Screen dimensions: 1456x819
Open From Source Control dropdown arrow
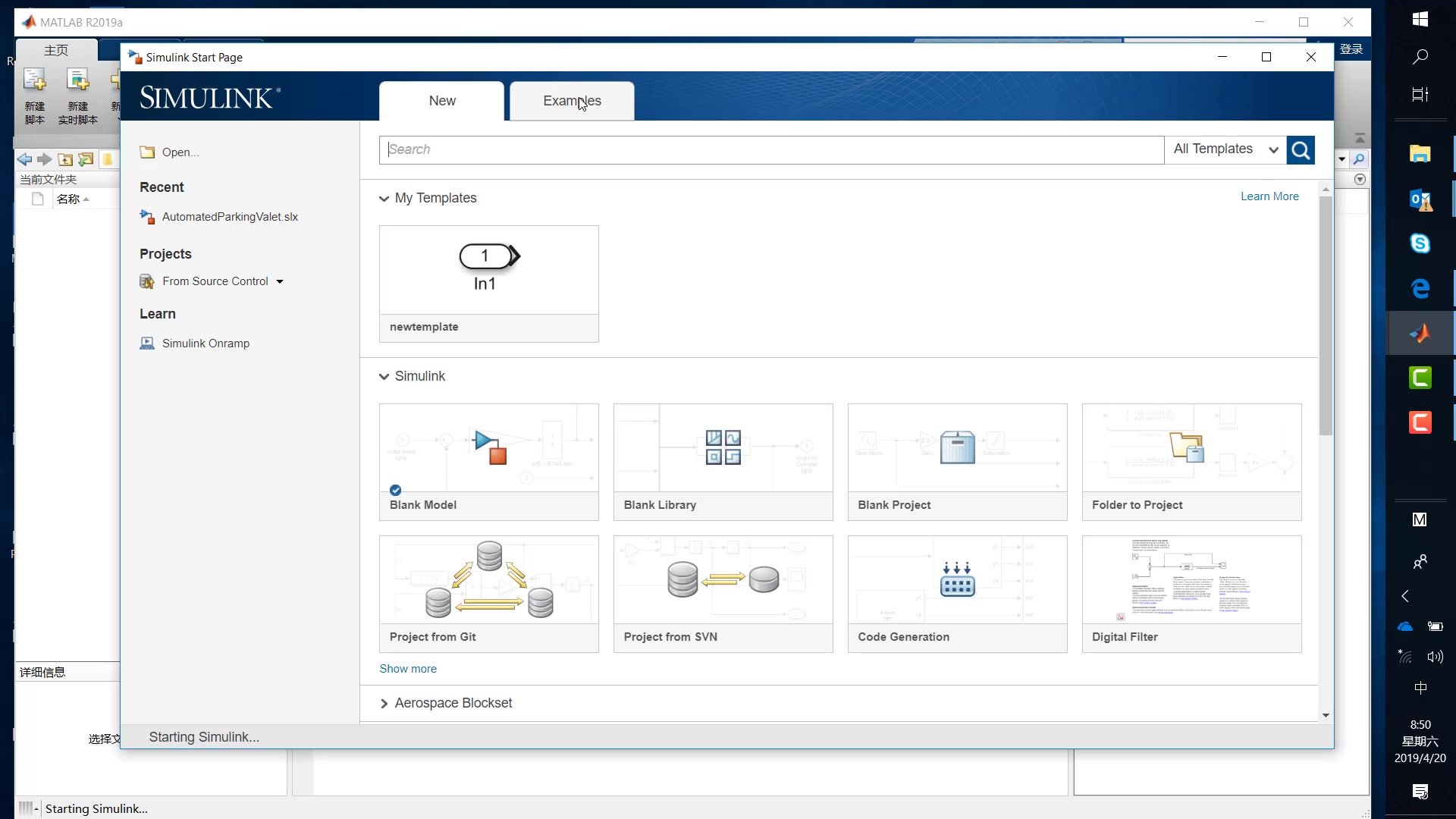pyautogui.click(x=280, y=281)
